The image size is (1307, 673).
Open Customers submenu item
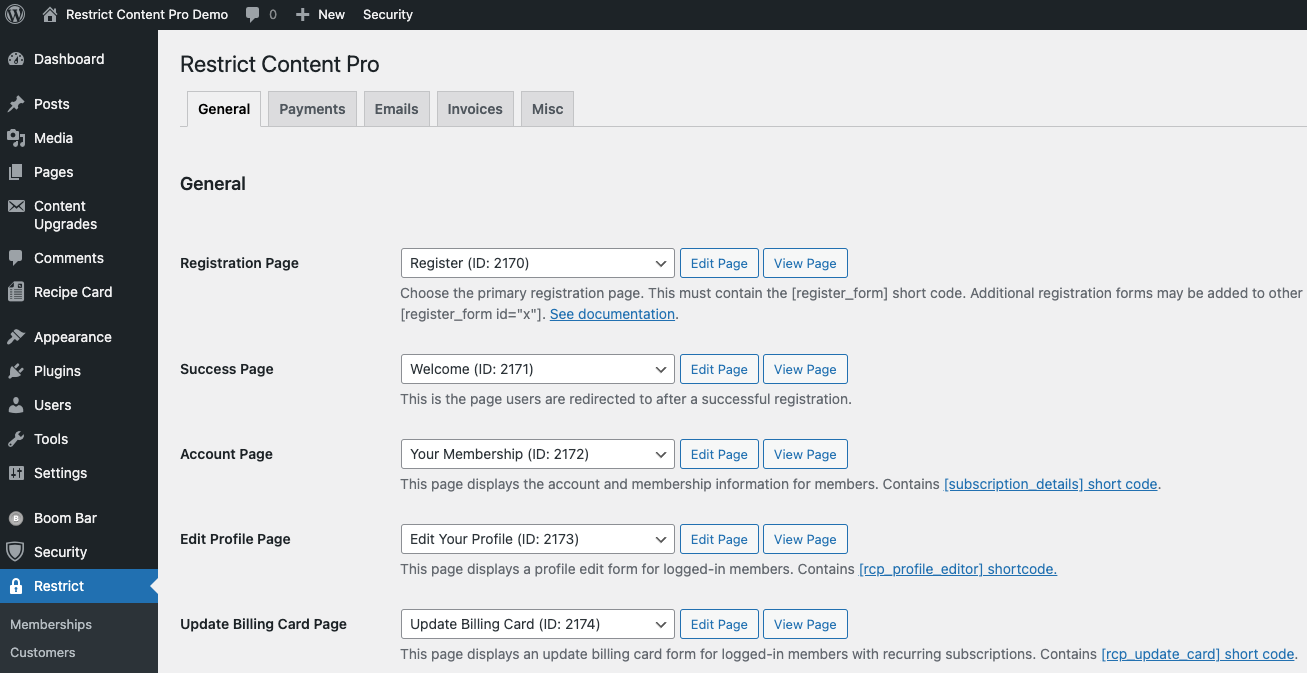pos(43,652)
